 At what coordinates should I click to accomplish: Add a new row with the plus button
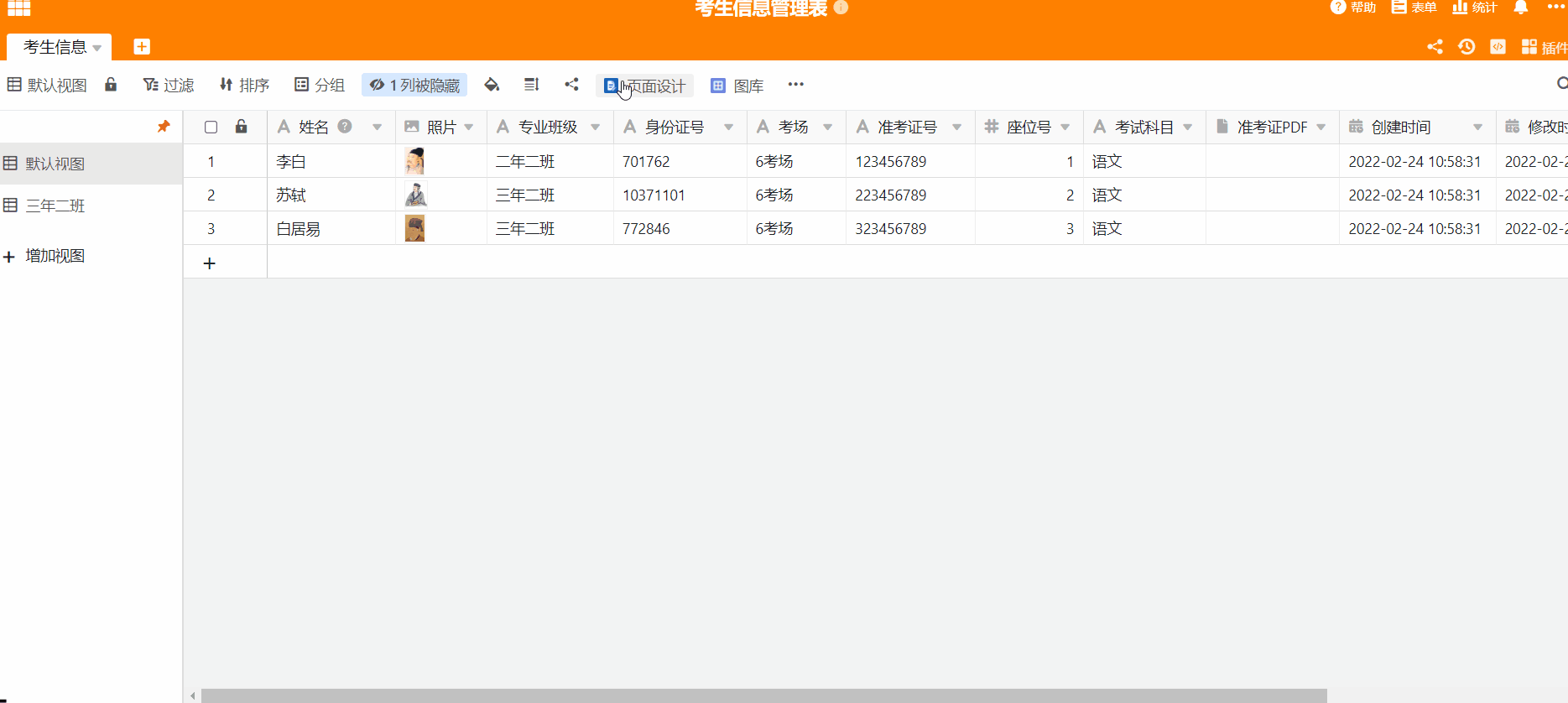click(x=210, y=263)
